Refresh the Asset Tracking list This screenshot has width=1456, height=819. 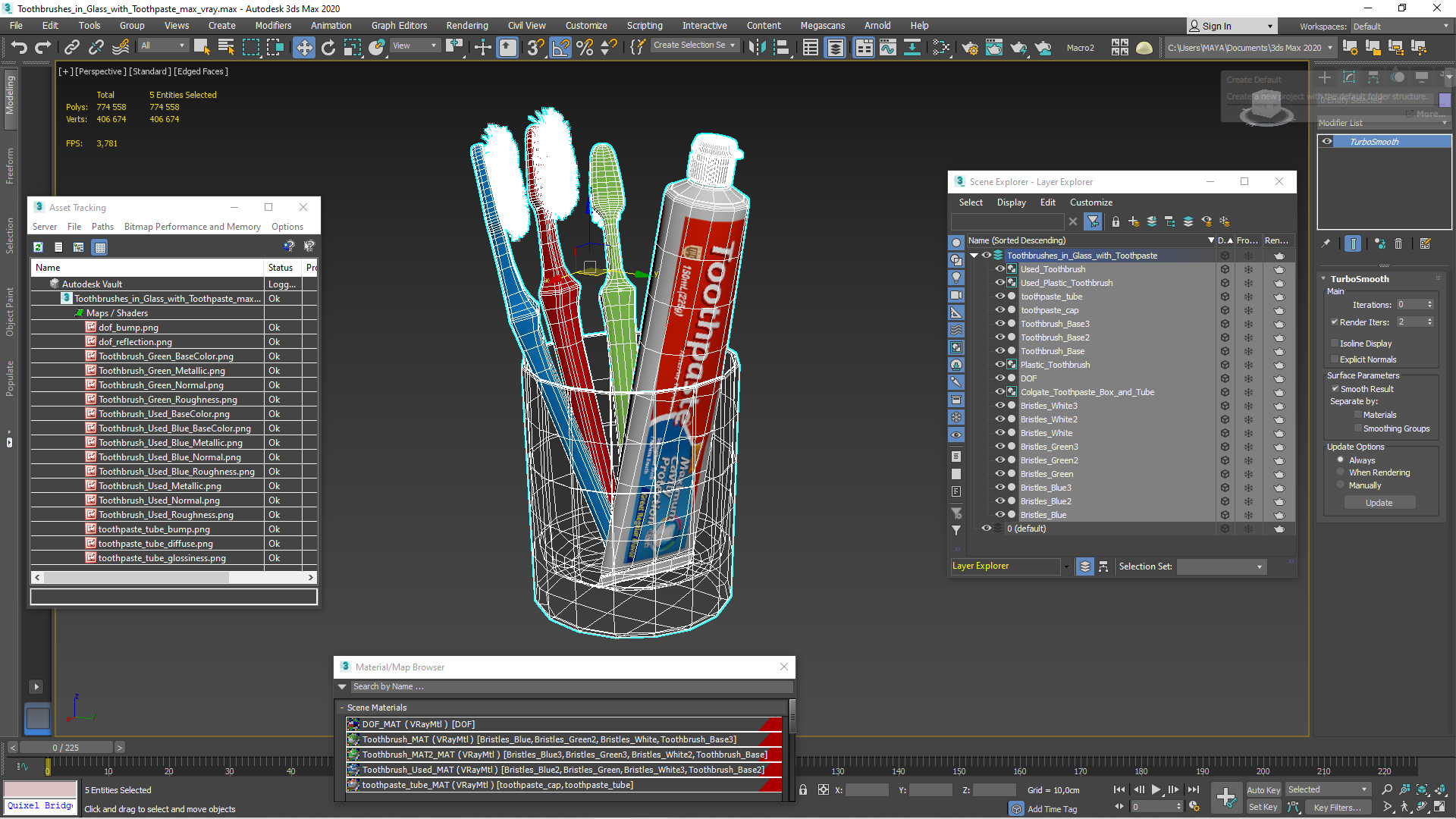tap(38, 246)
